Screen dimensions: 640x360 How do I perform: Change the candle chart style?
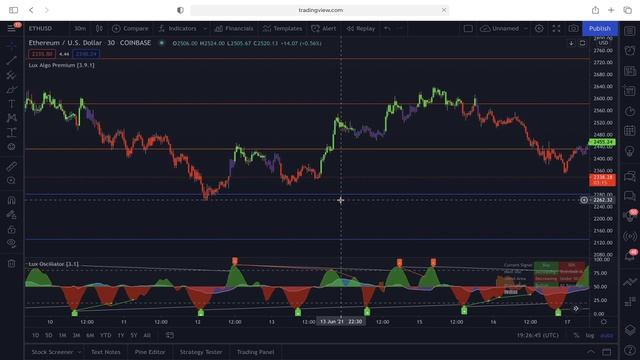99,29
